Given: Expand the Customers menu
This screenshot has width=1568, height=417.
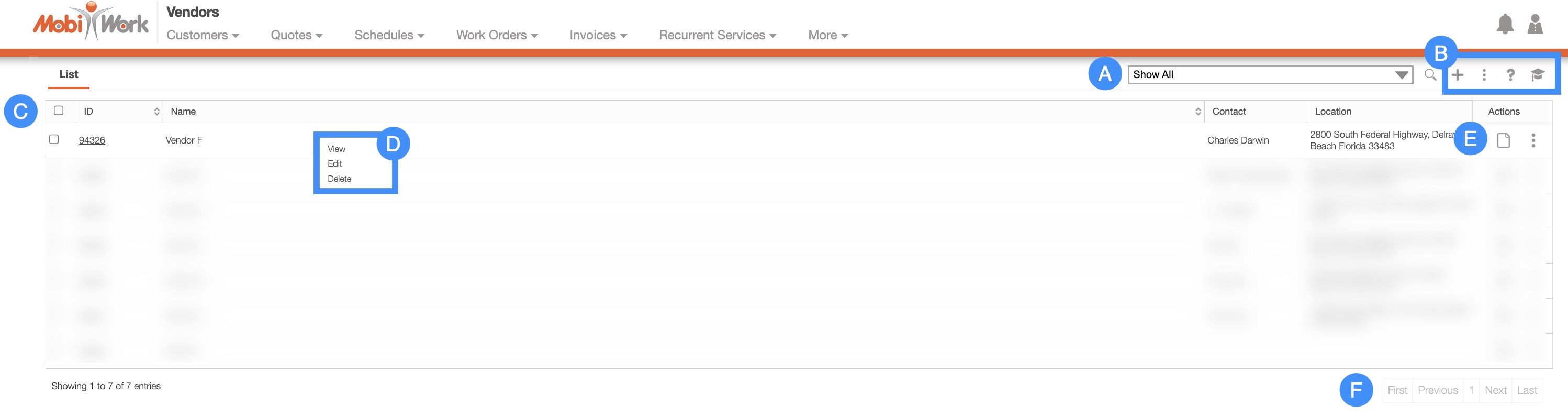Looking at the screenshot, I should (203, 35).
